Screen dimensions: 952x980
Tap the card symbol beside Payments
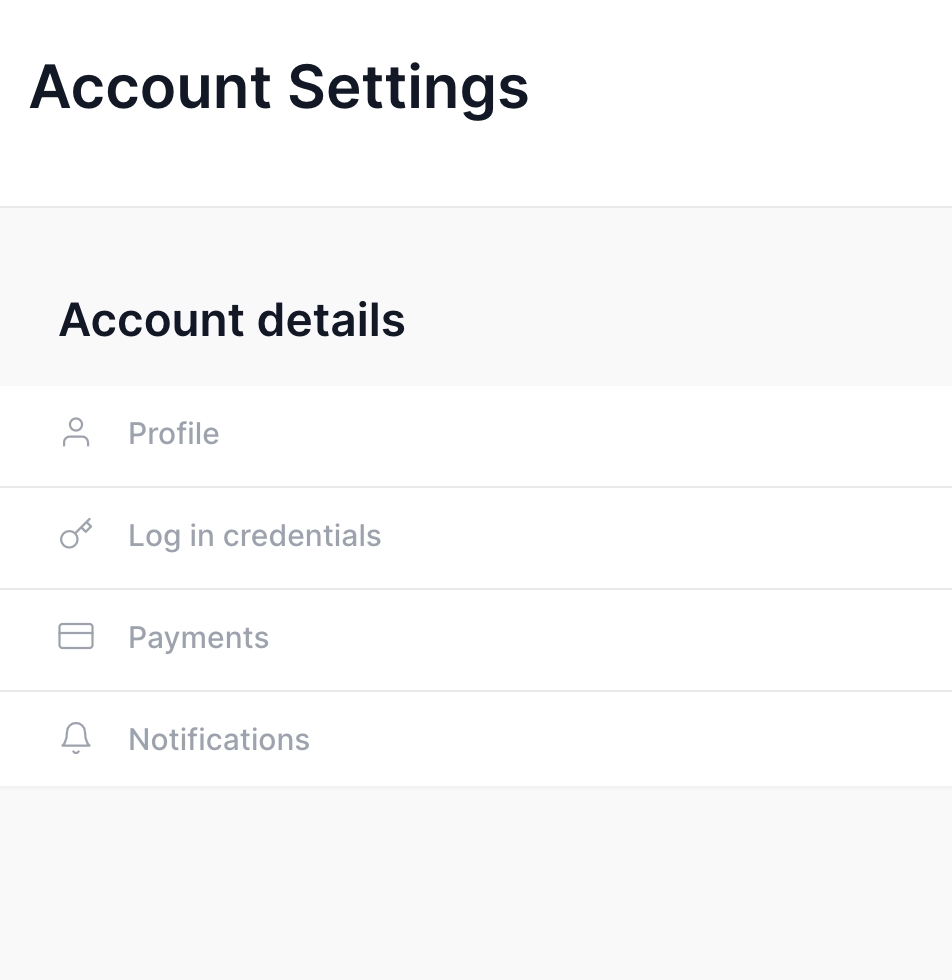(x=76, y=636)
